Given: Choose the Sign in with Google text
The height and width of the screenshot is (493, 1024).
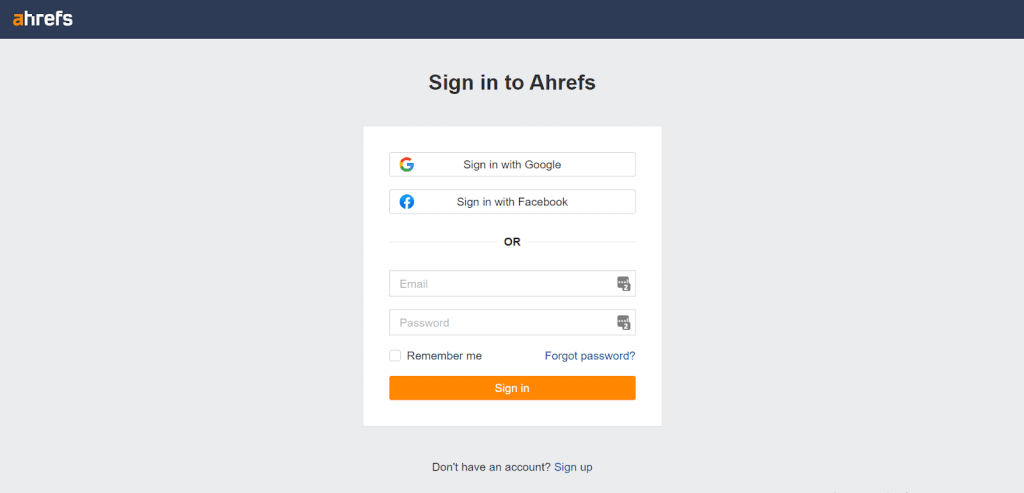Looking at the screenshot, I should (512, 165).
